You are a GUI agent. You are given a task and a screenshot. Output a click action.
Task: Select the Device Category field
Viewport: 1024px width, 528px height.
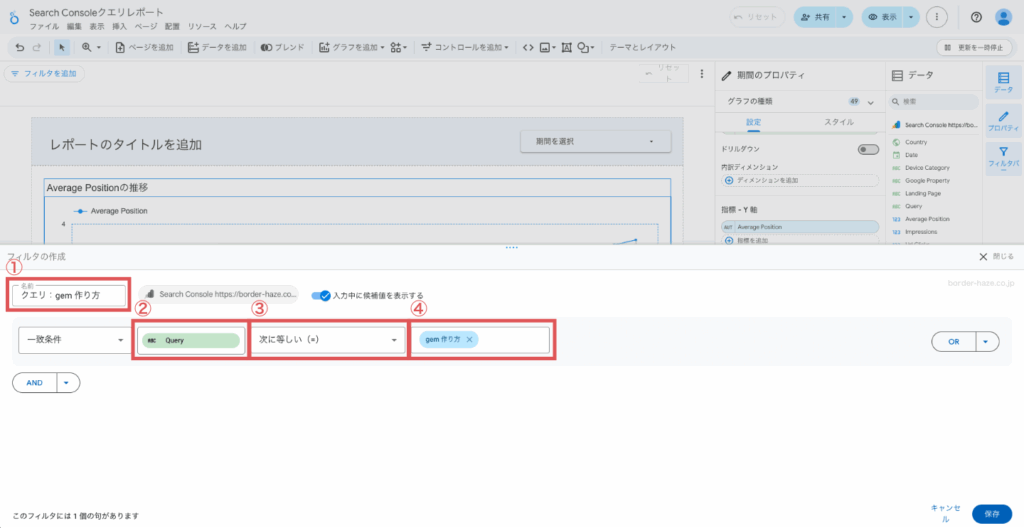coord(927,168)
